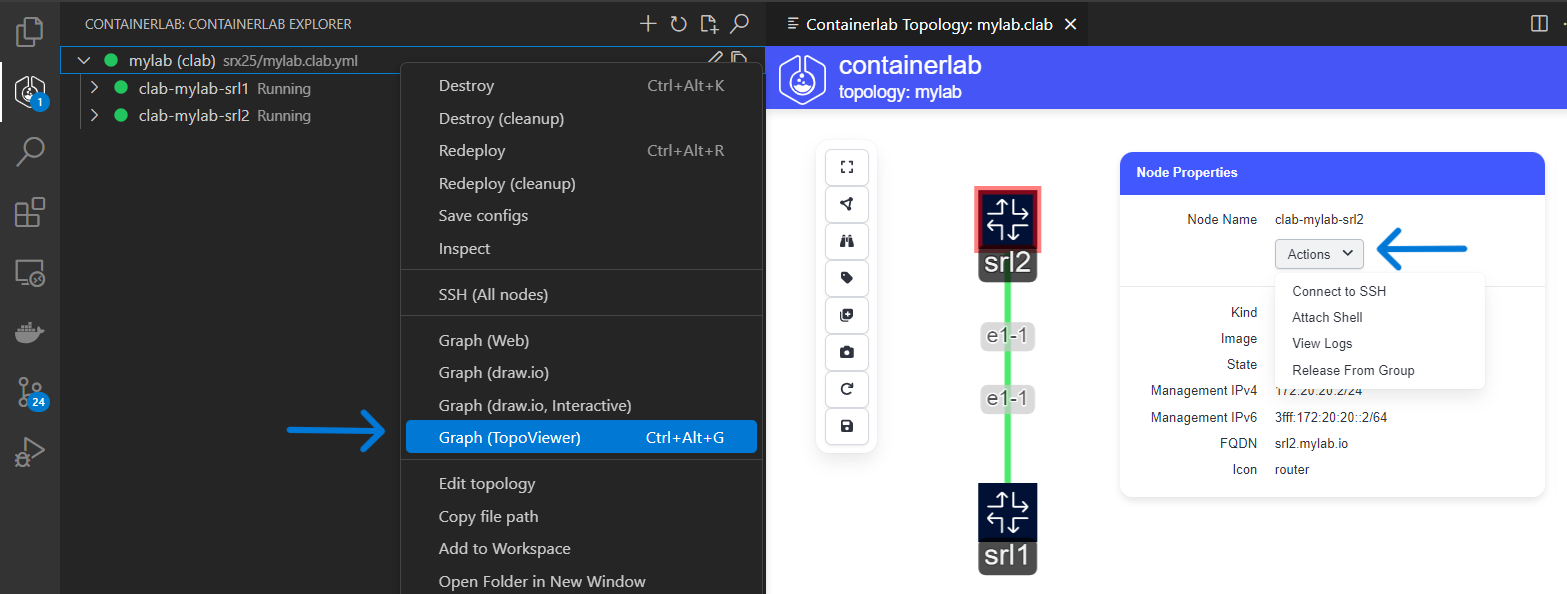Click the split editor icon

(x=1539, y=24)
